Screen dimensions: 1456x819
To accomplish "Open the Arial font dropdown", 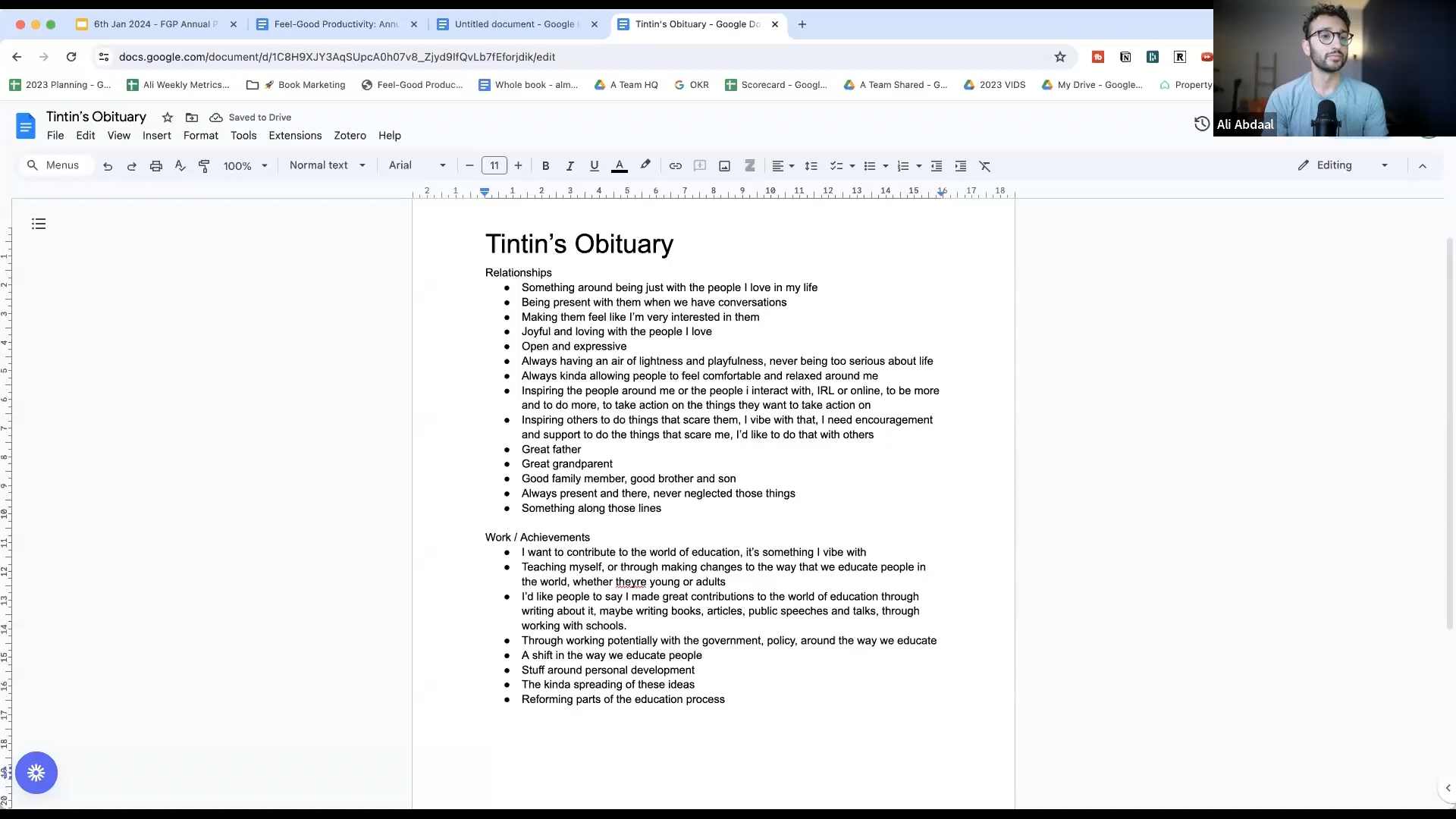I will (x=417, y=165).
